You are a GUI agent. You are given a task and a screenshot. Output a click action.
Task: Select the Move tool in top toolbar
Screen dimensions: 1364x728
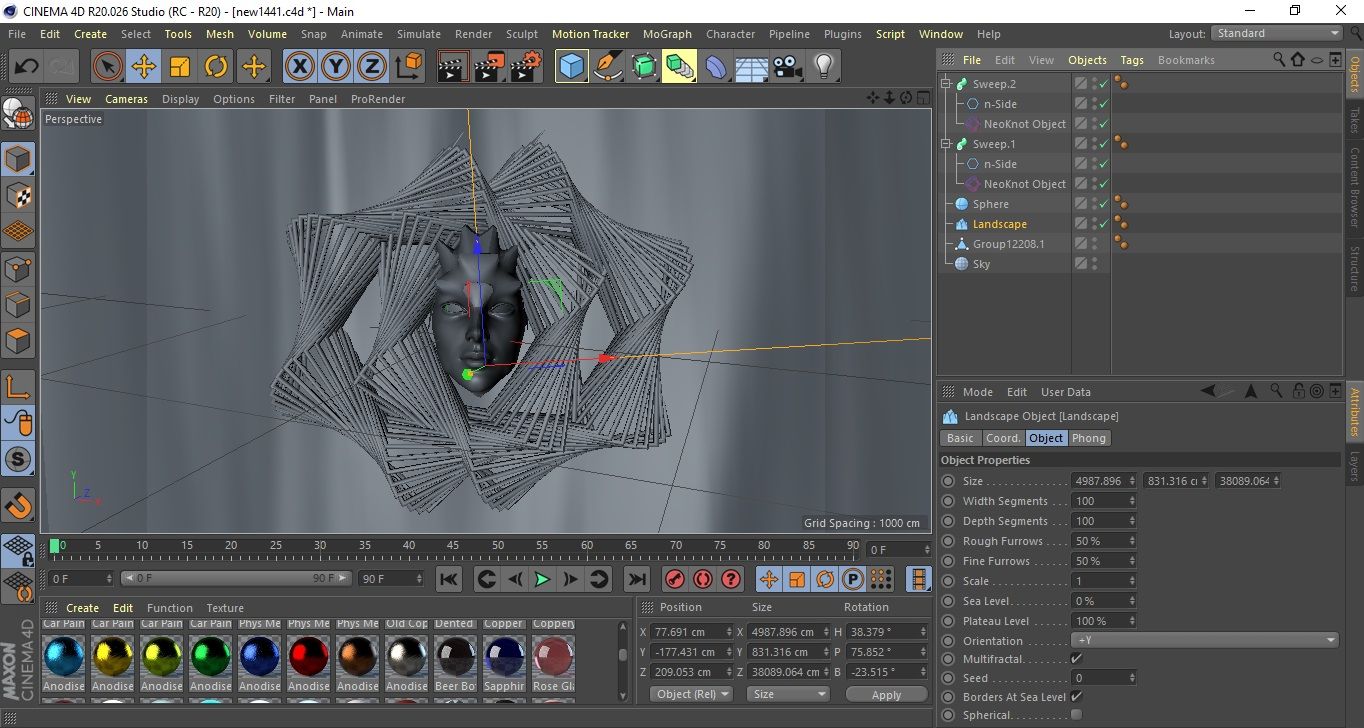pyautogui.click(x=144, y=67)
